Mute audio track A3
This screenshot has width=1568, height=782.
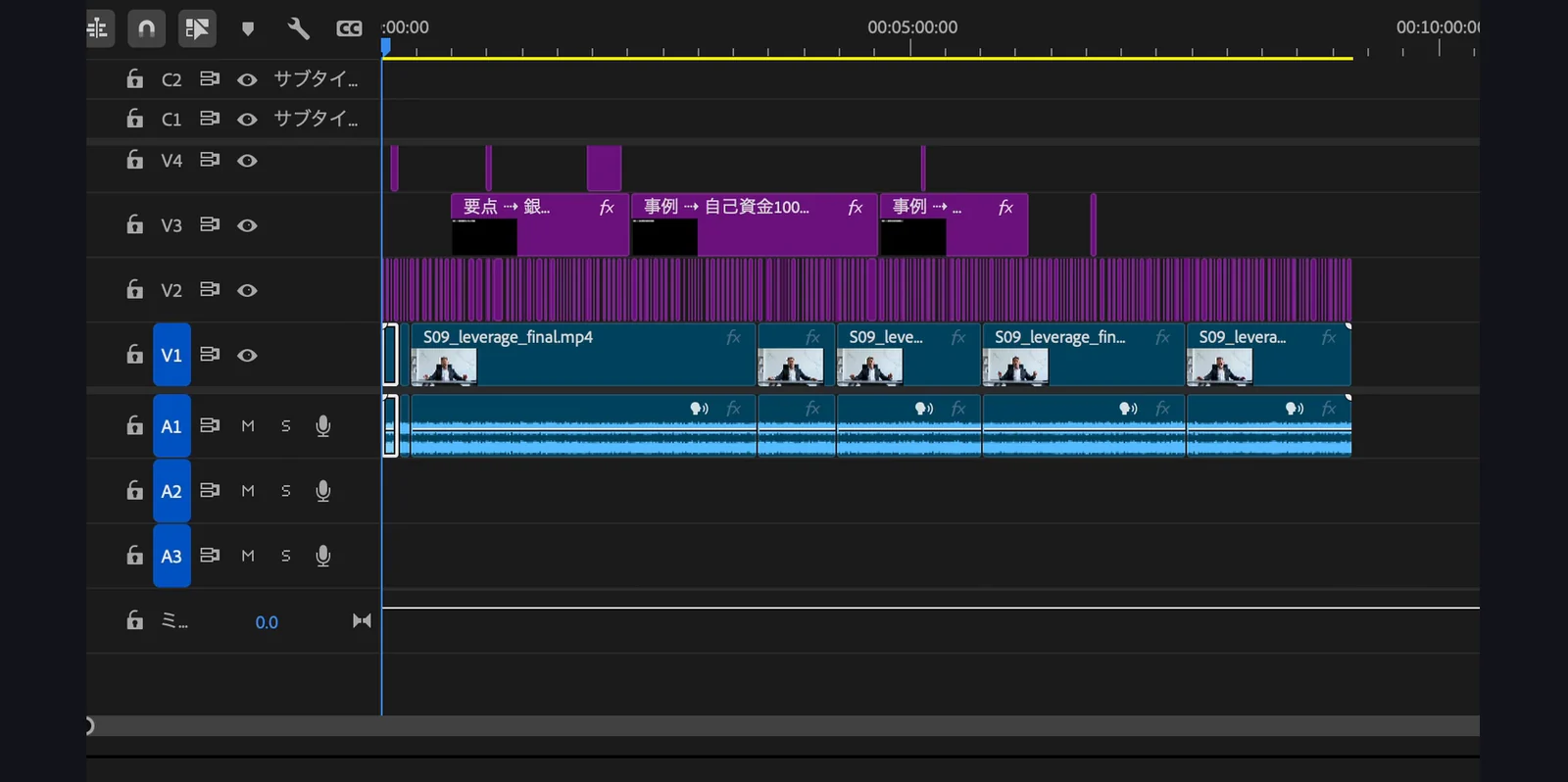point(248,556)
